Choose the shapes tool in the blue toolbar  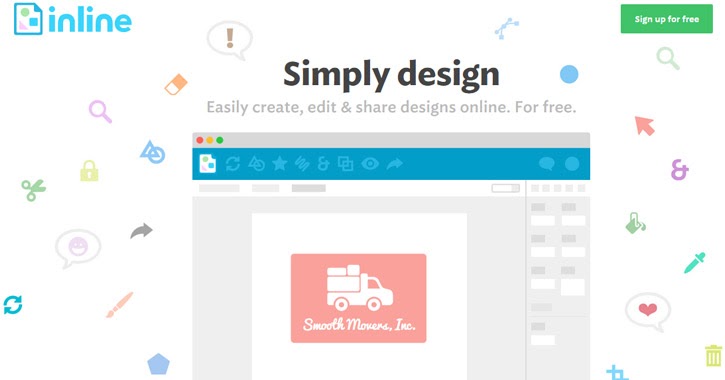[x=256, y=163]
